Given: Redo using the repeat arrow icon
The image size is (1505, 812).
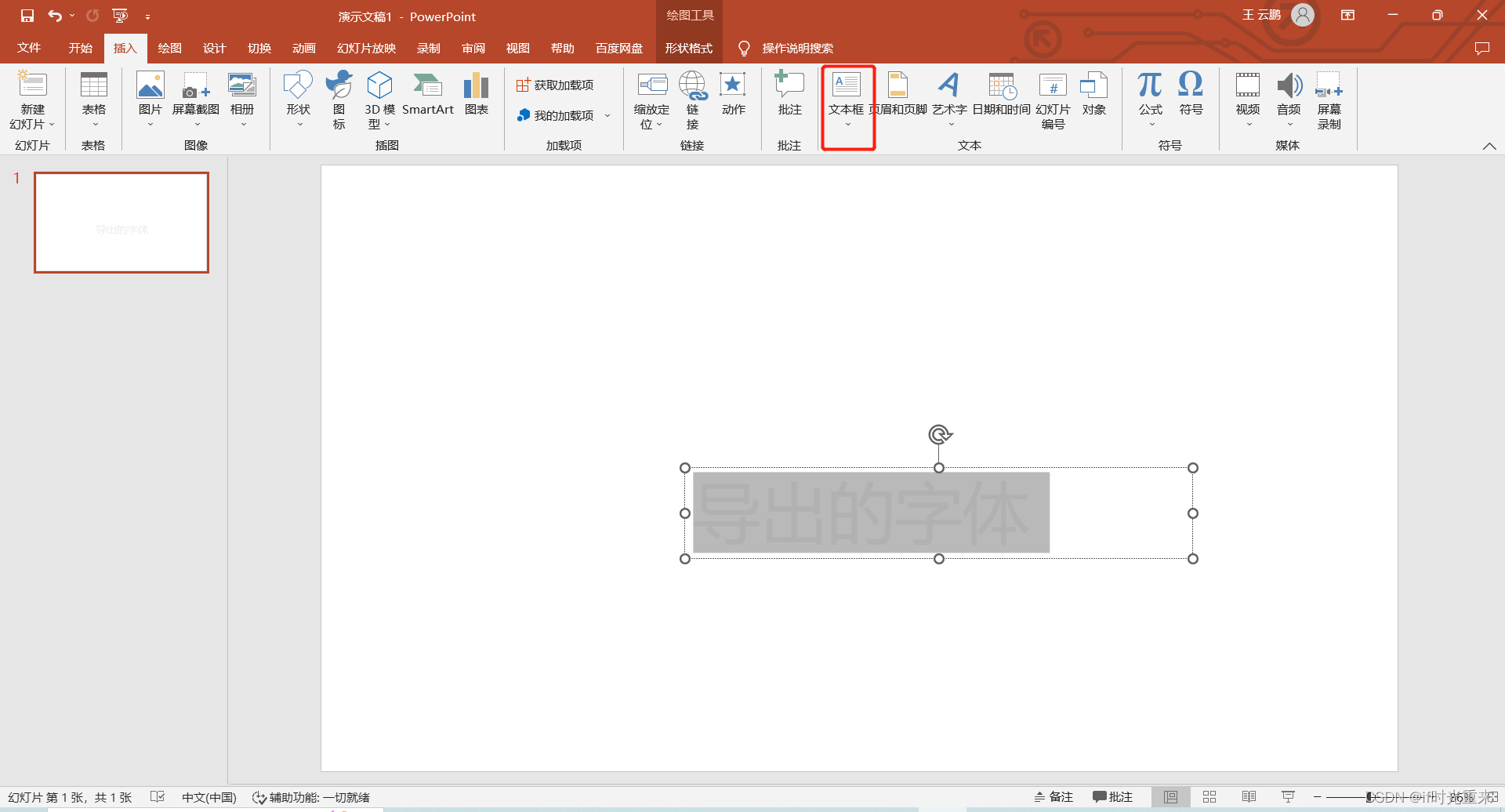Looking at the screenshot, I should (92, 16).
